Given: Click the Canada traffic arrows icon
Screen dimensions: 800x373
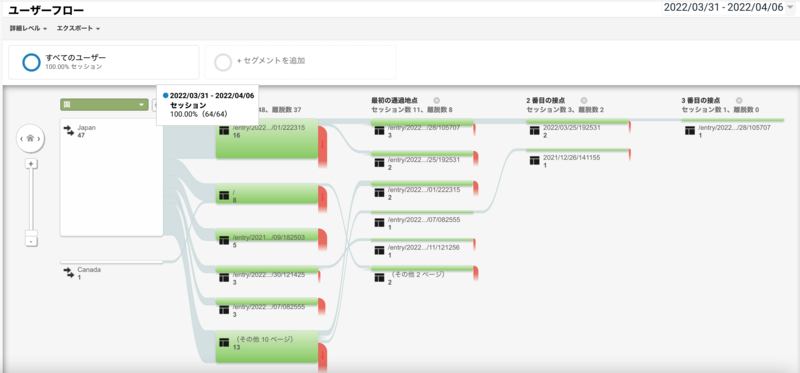Looking at the screenshot, I should pos(69,273).
